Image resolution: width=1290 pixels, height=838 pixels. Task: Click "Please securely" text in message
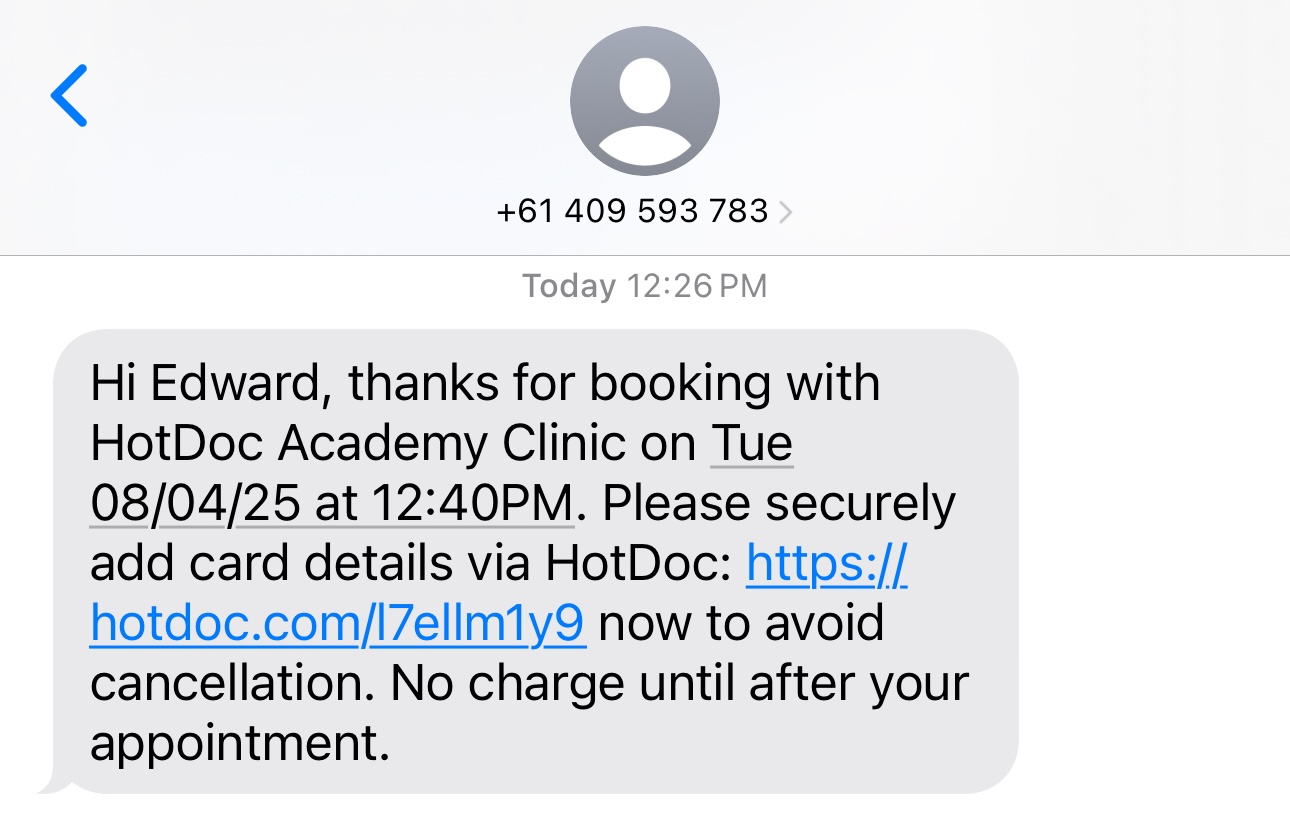(779, 504)
